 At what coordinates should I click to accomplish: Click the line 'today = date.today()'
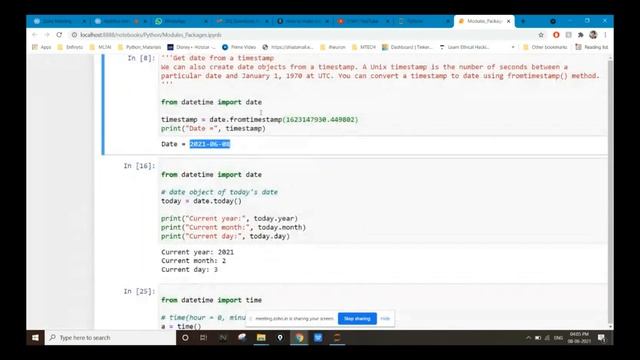pos(201,201)
